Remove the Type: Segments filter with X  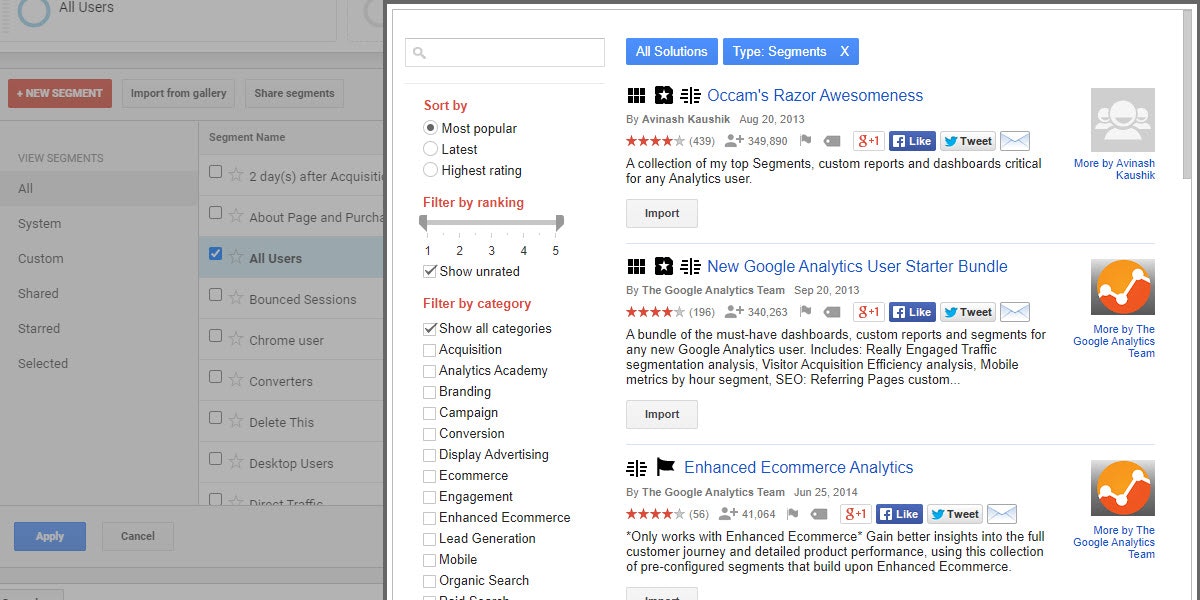pos(844,52)
